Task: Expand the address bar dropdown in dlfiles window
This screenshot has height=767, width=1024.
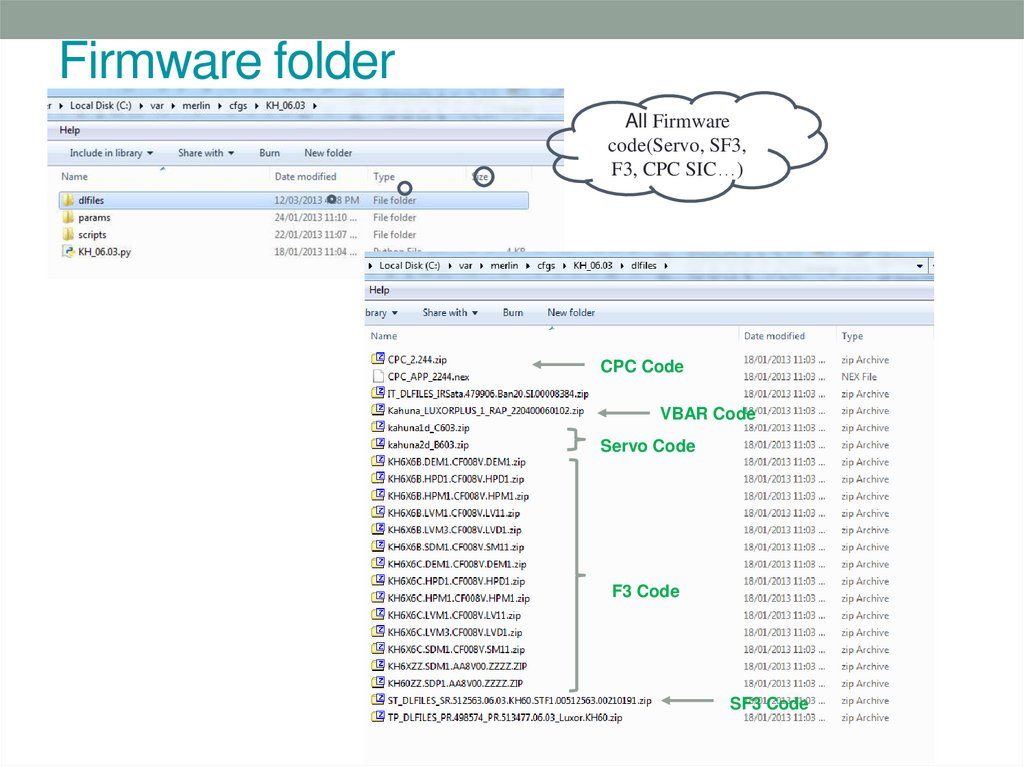Action: [919, 265]
